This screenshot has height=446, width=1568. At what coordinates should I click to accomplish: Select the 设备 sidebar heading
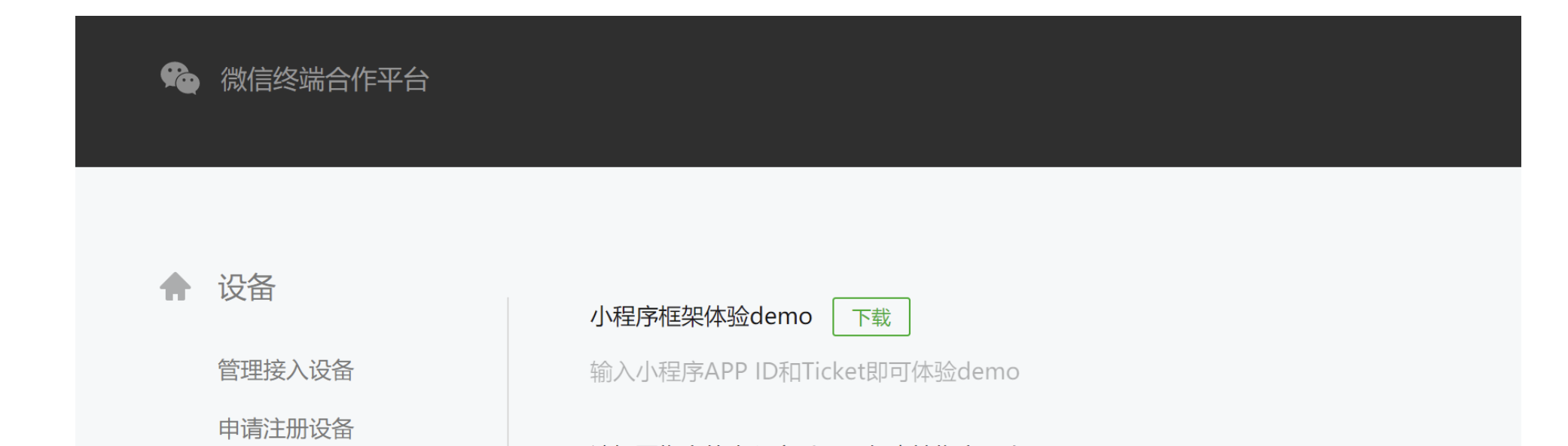[247, 287]
